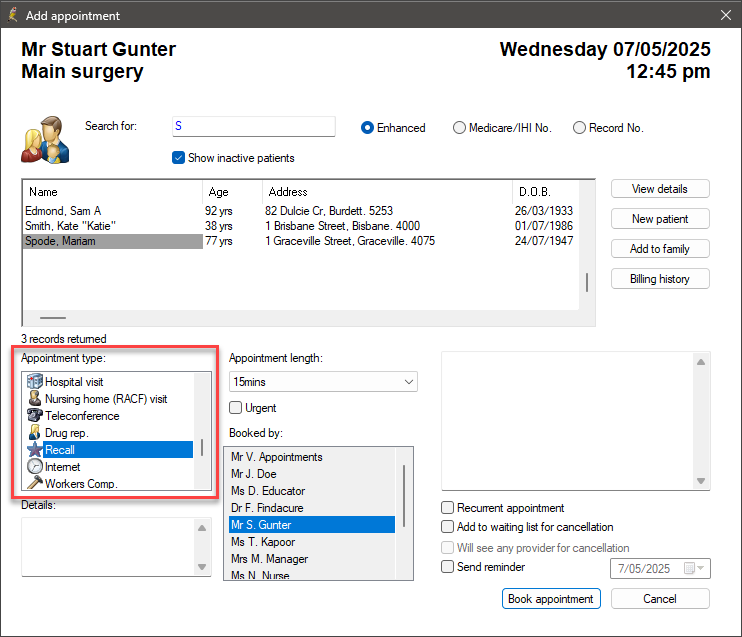The image size is (742, 637).
Task: Sort by the D.O.B. column header
Action: [545, 192]
